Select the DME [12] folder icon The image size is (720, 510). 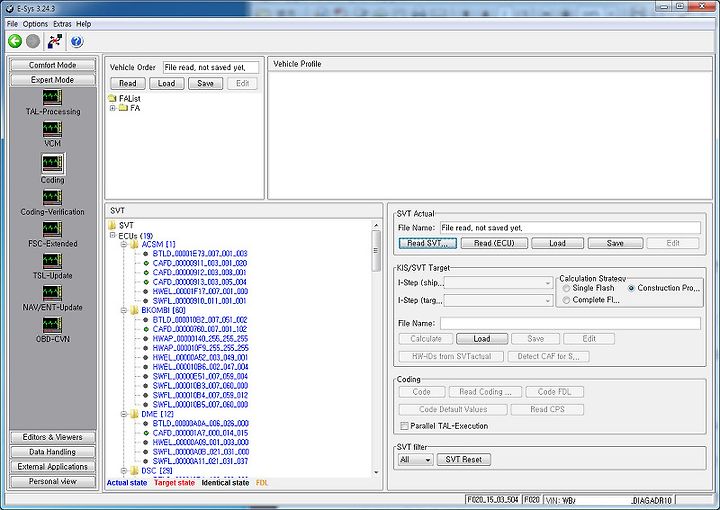[134, 414]
